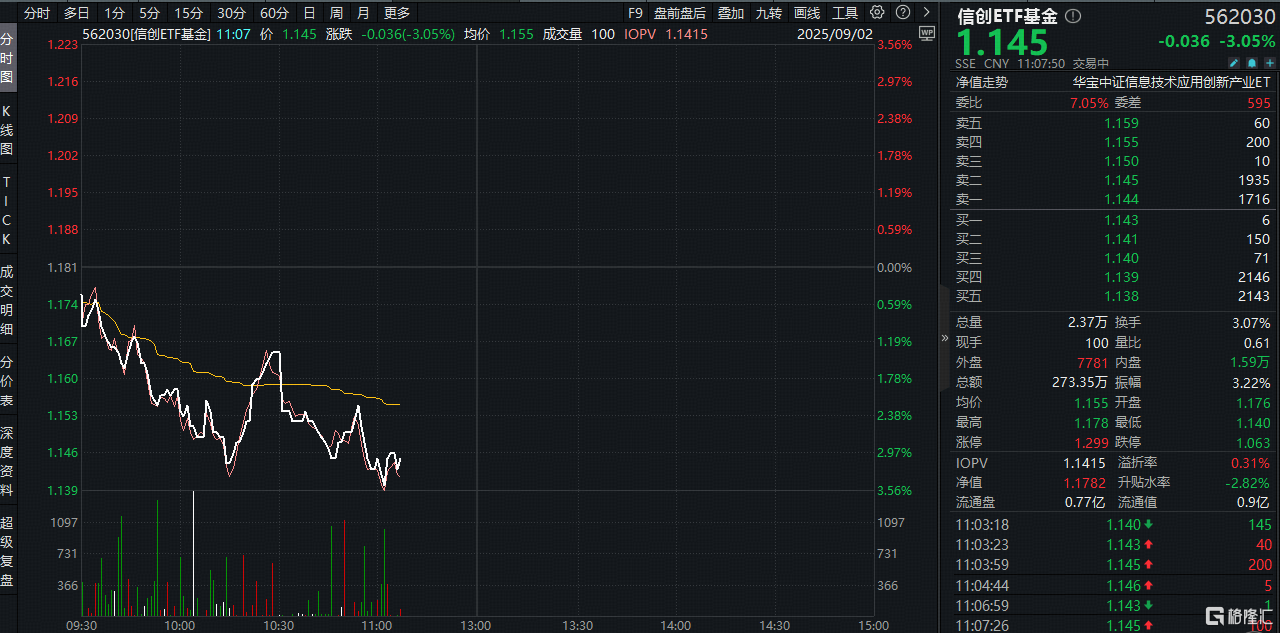Click the 卖三 price 1.150
This screenshot has width=1280, height=633.
click(x=1121, y=161)
